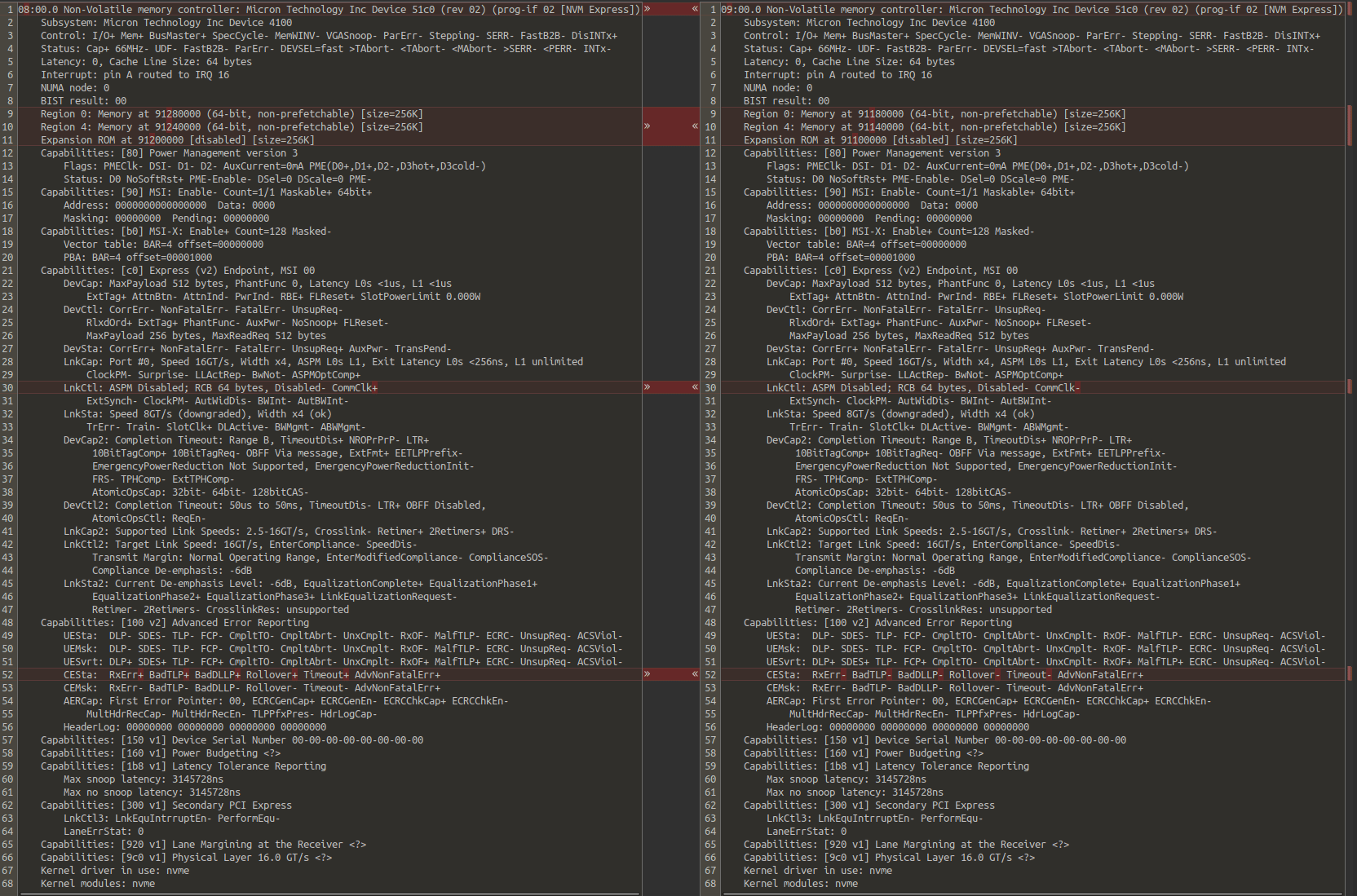Image resolution: width=1357 pixels, height=896 pixels.
Task: Click line number 52 in left pane gutter
Action: click(8, 674)
